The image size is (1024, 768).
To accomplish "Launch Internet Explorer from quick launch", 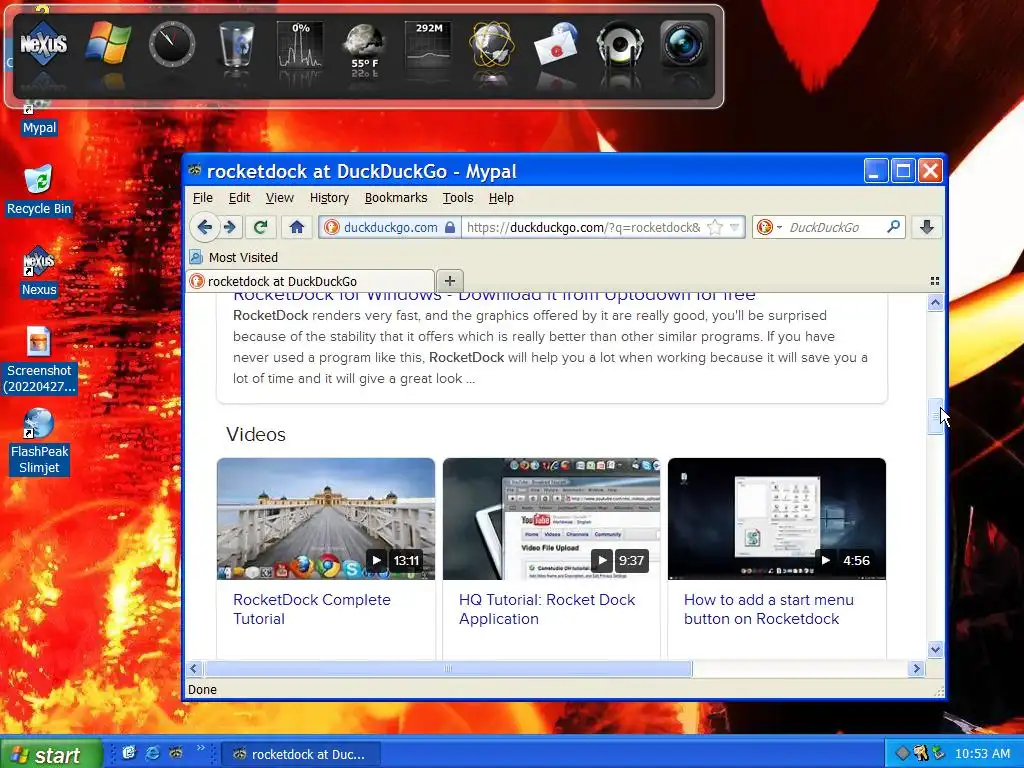I will (153, 753).
